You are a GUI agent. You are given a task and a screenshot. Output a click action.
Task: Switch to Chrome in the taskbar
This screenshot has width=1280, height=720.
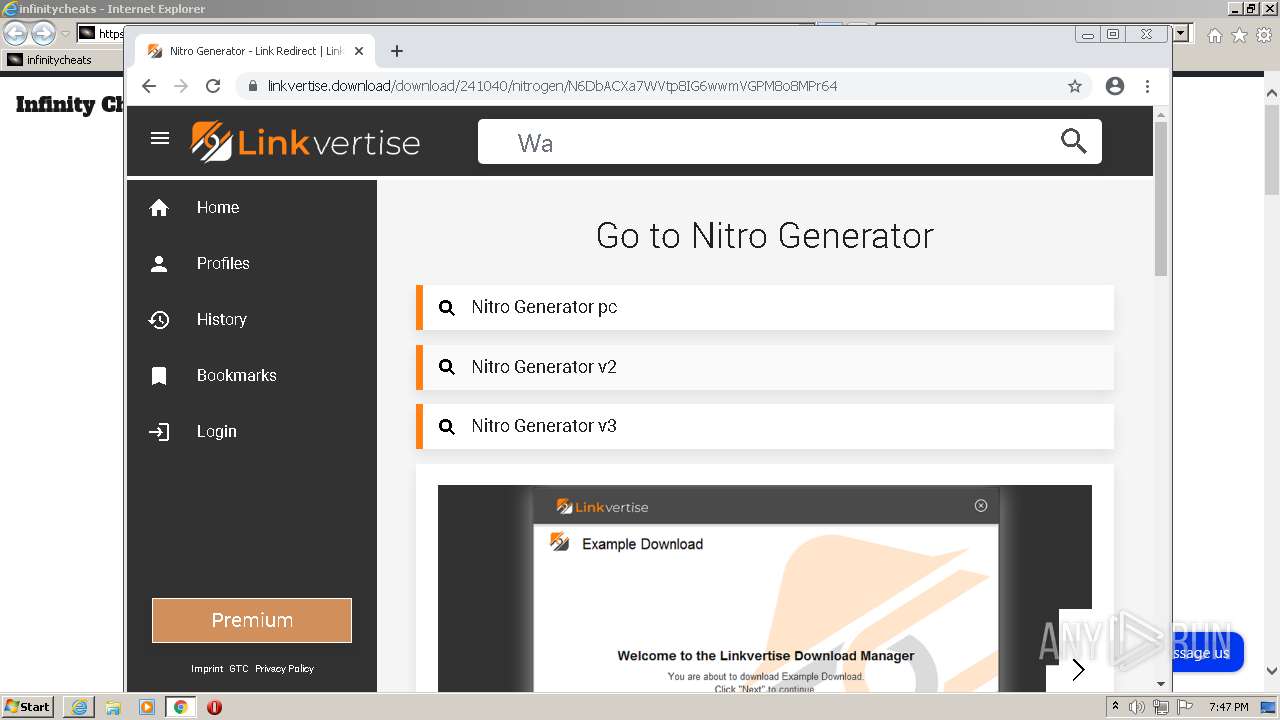(180, 707)
